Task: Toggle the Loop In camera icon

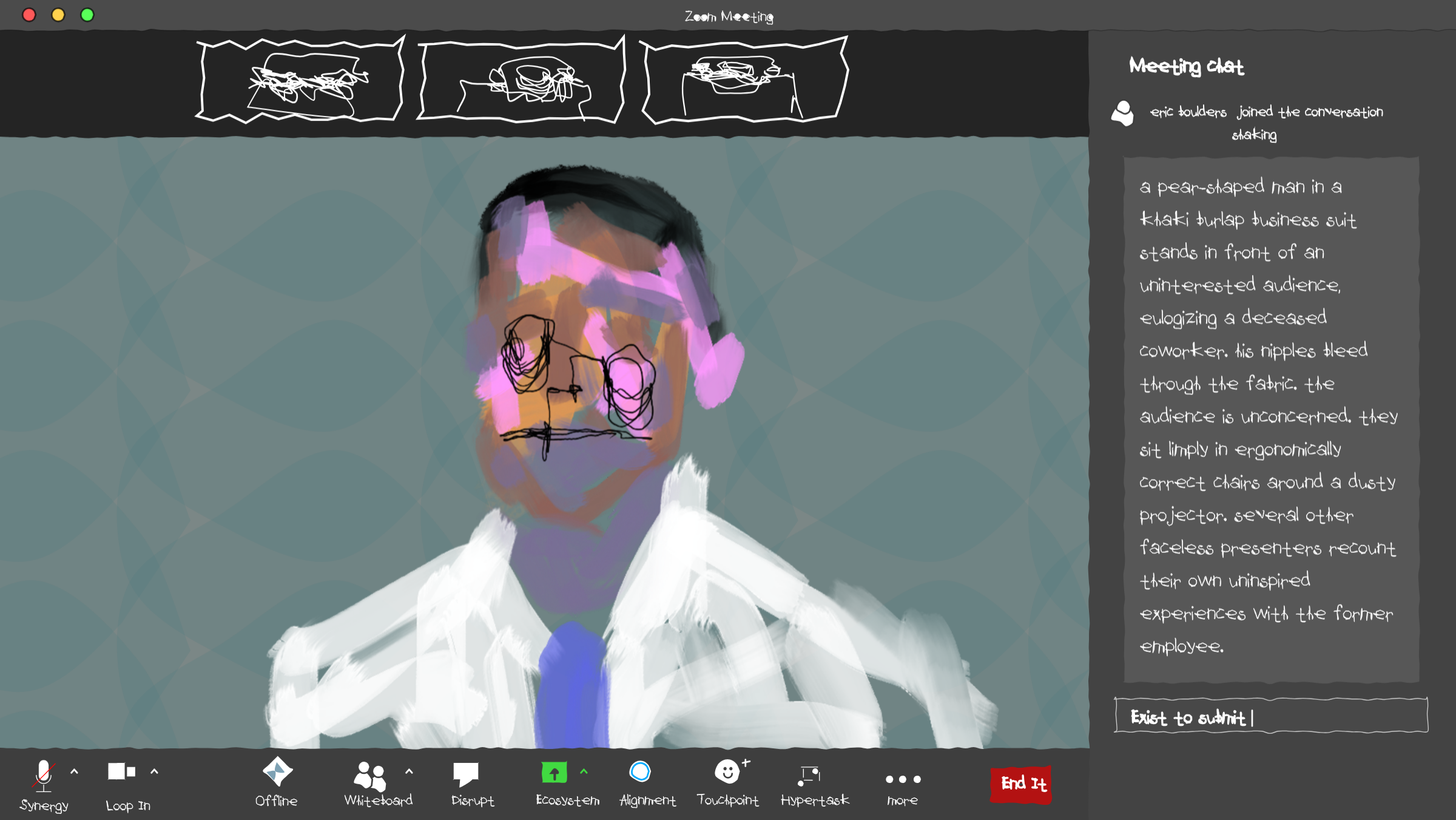Action: click(x=121, y=771)
